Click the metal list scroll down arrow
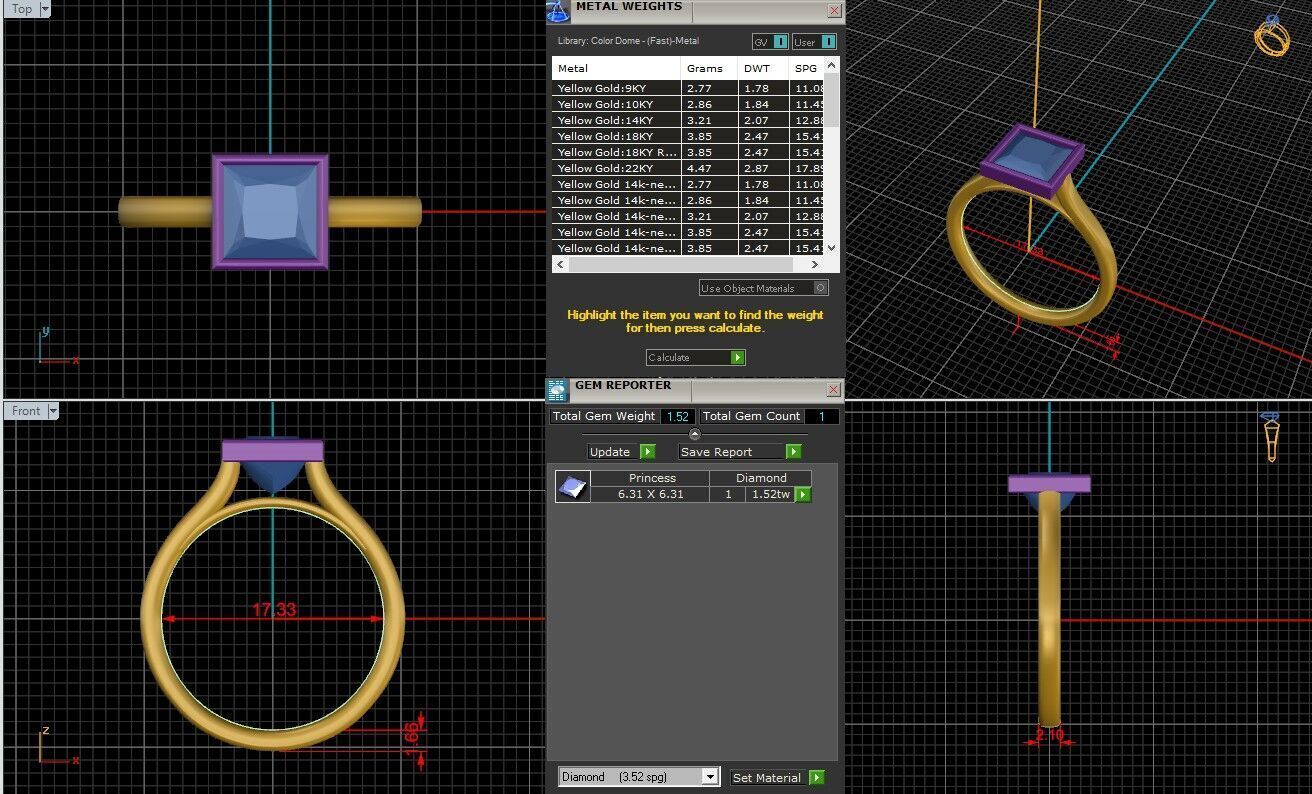Viewport: 1312px width, 794px height. 832,248
